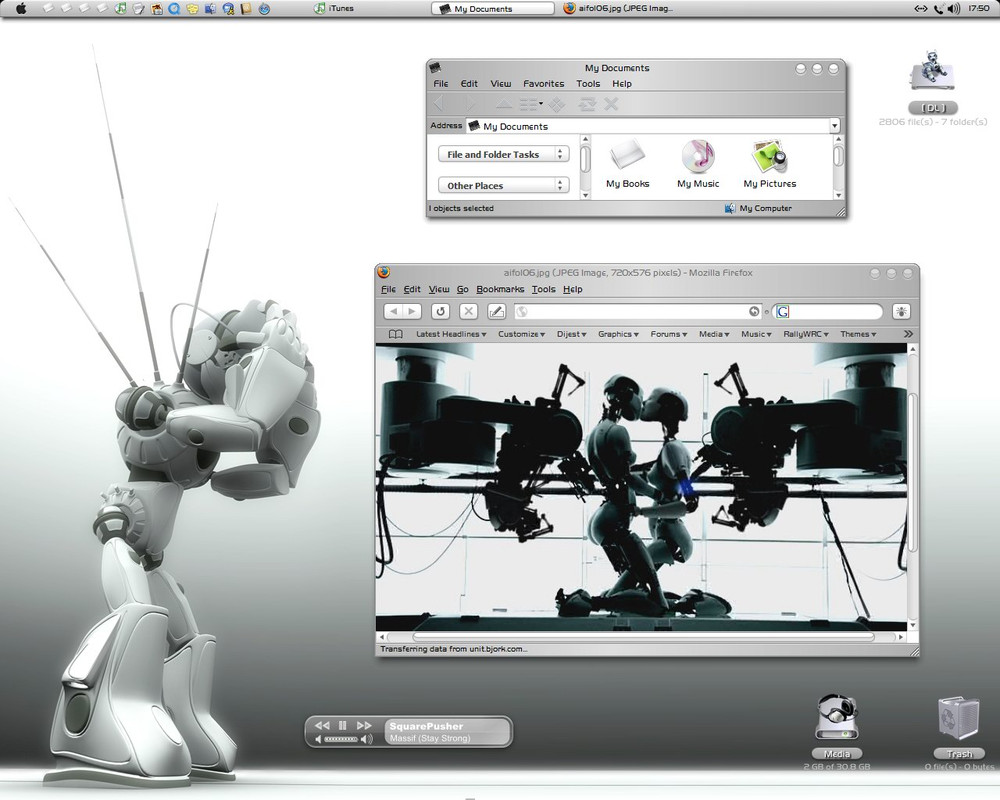Click the network arrows tray icon

(x=920, y=8)
